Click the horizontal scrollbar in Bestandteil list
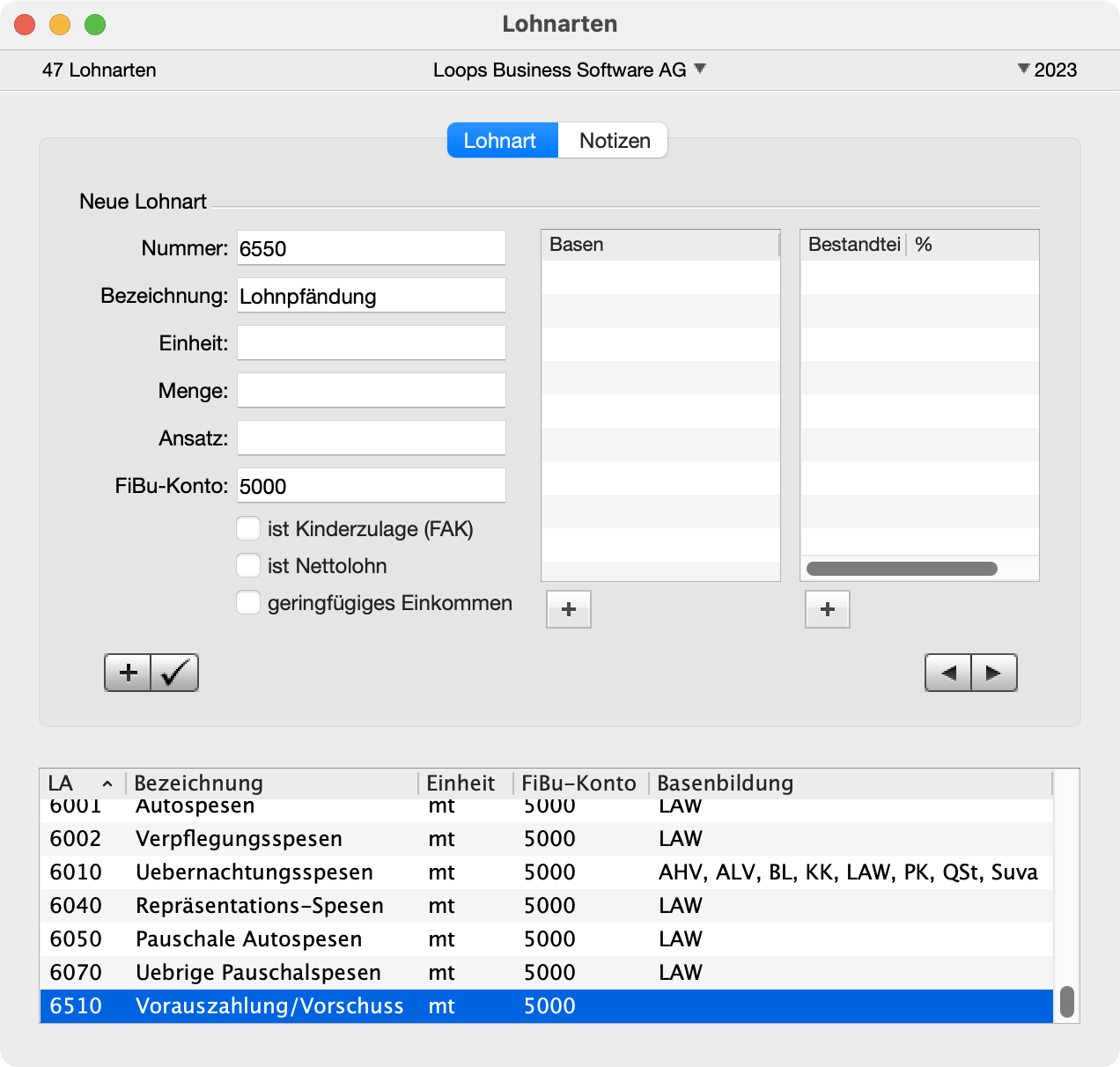1120x1067 pixels. click(x=902, y=569)
